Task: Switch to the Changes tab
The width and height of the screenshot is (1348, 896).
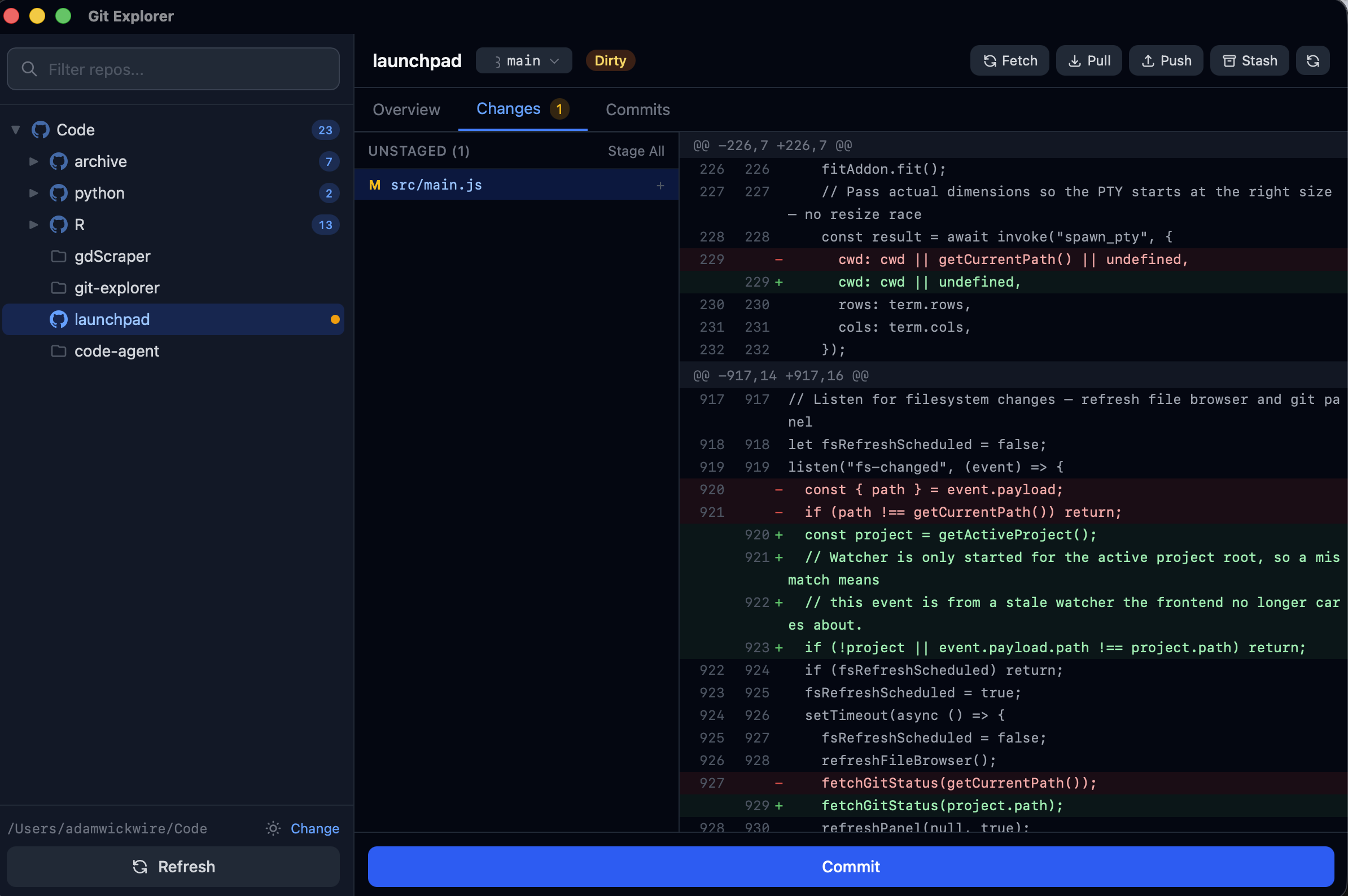Action: (x=523, y=108)
